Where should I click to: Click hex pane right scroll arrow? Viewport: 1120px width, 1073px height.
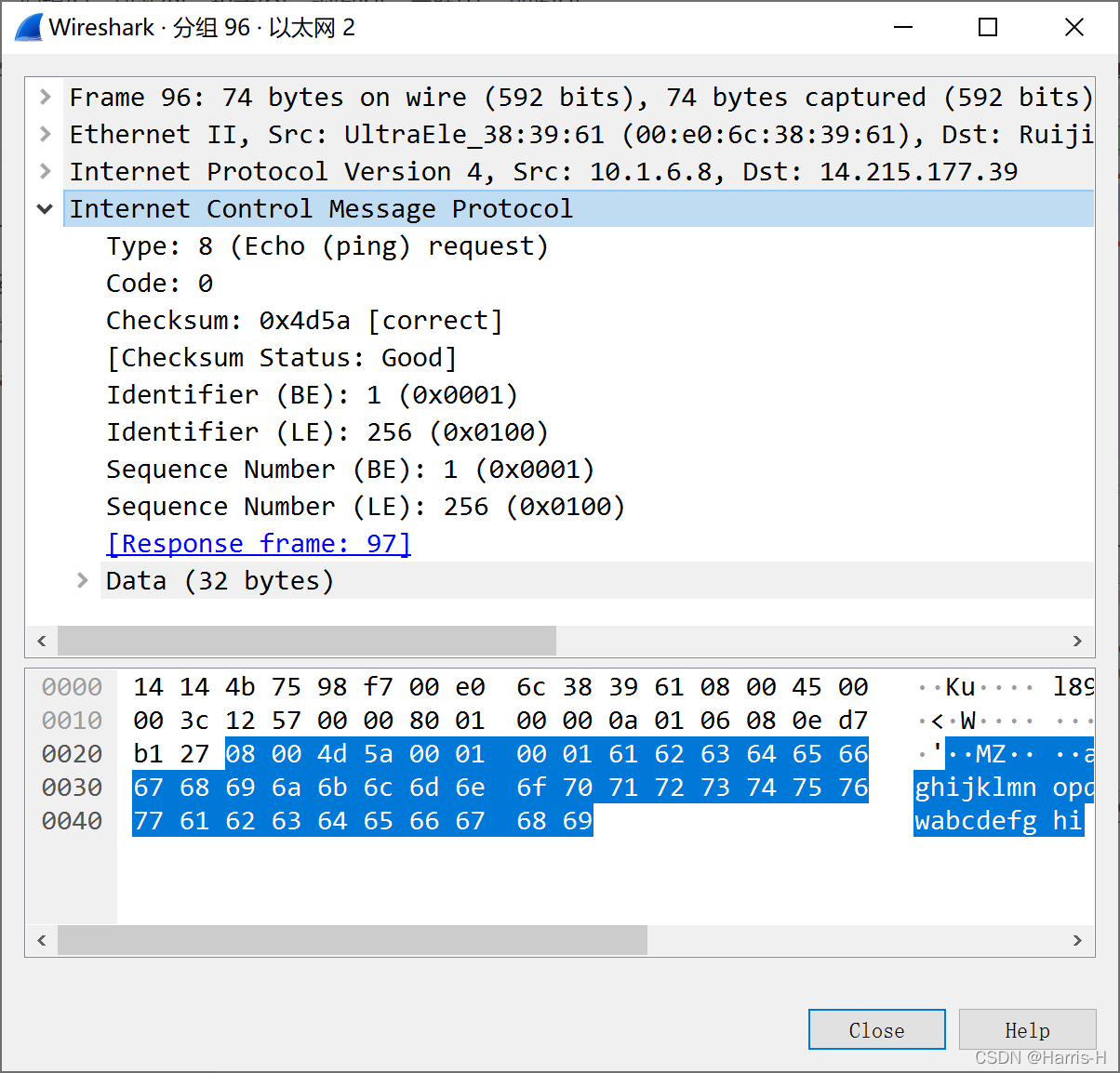pos(1078,940)
